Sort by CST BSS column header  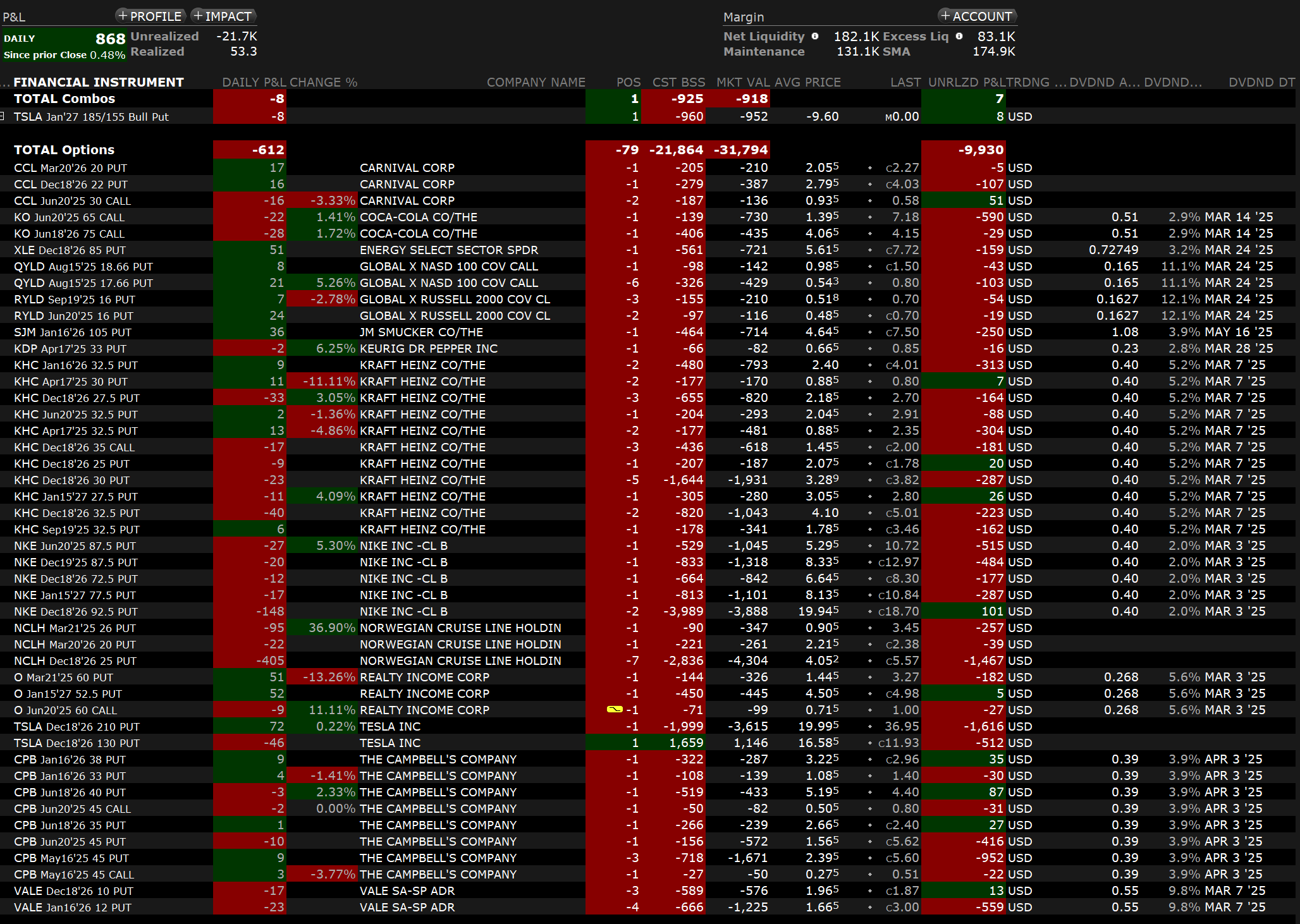point(678,82)
